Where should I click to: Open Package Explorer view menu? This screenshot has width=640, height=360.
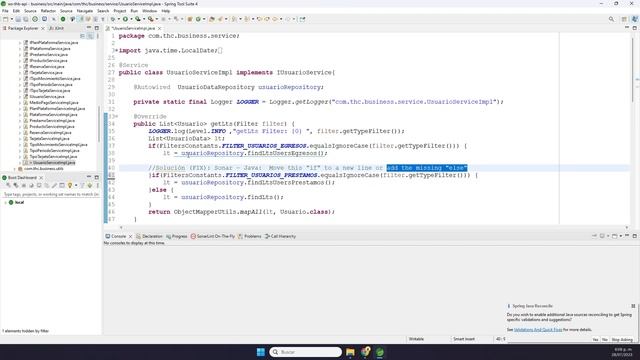pyautogui.click(x=98, y=36)
